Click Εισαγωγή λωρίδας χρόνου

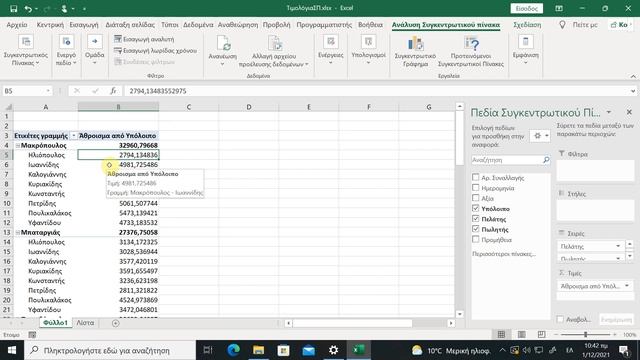156,51
